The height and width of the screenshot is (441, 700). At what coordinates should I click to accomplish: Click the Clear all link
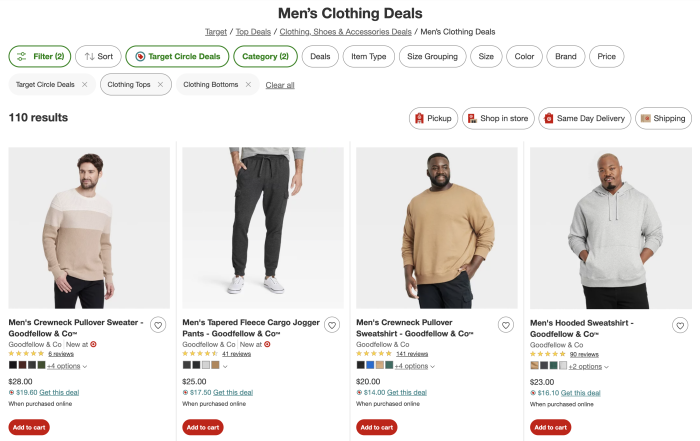click(x=280, y=85)
